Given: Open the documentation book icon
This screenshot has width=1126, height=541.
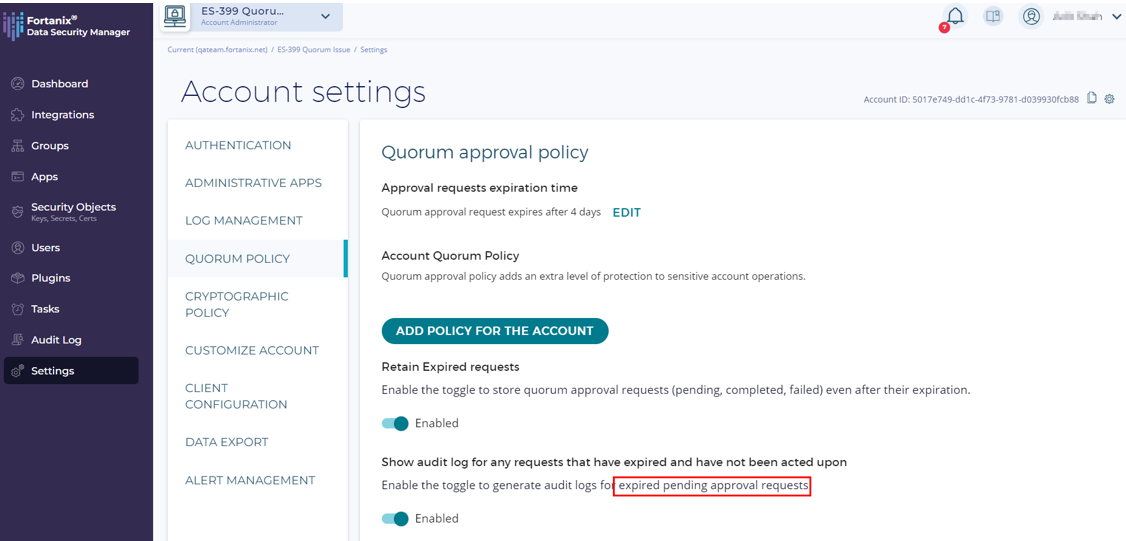Looking at the screenshot, I should 992,16.
